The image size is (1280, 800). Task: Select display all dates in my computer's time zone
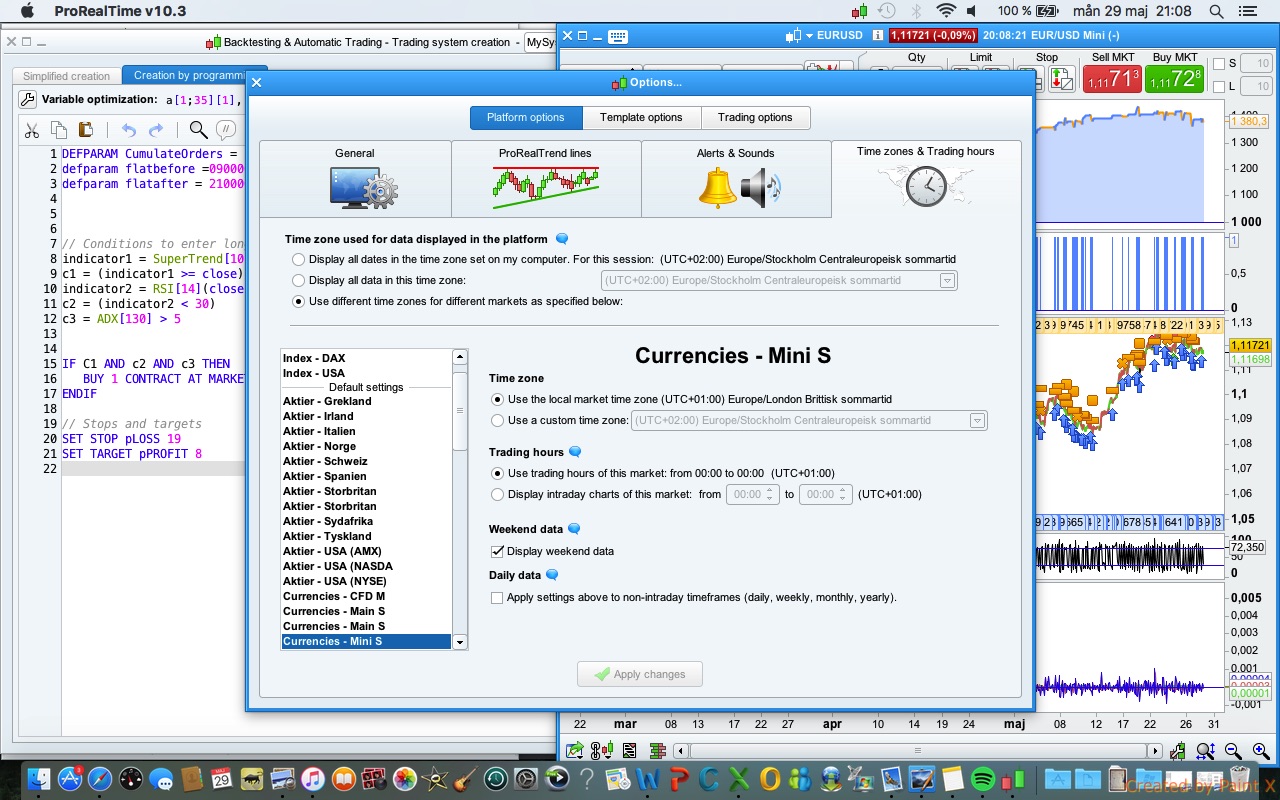298,260
